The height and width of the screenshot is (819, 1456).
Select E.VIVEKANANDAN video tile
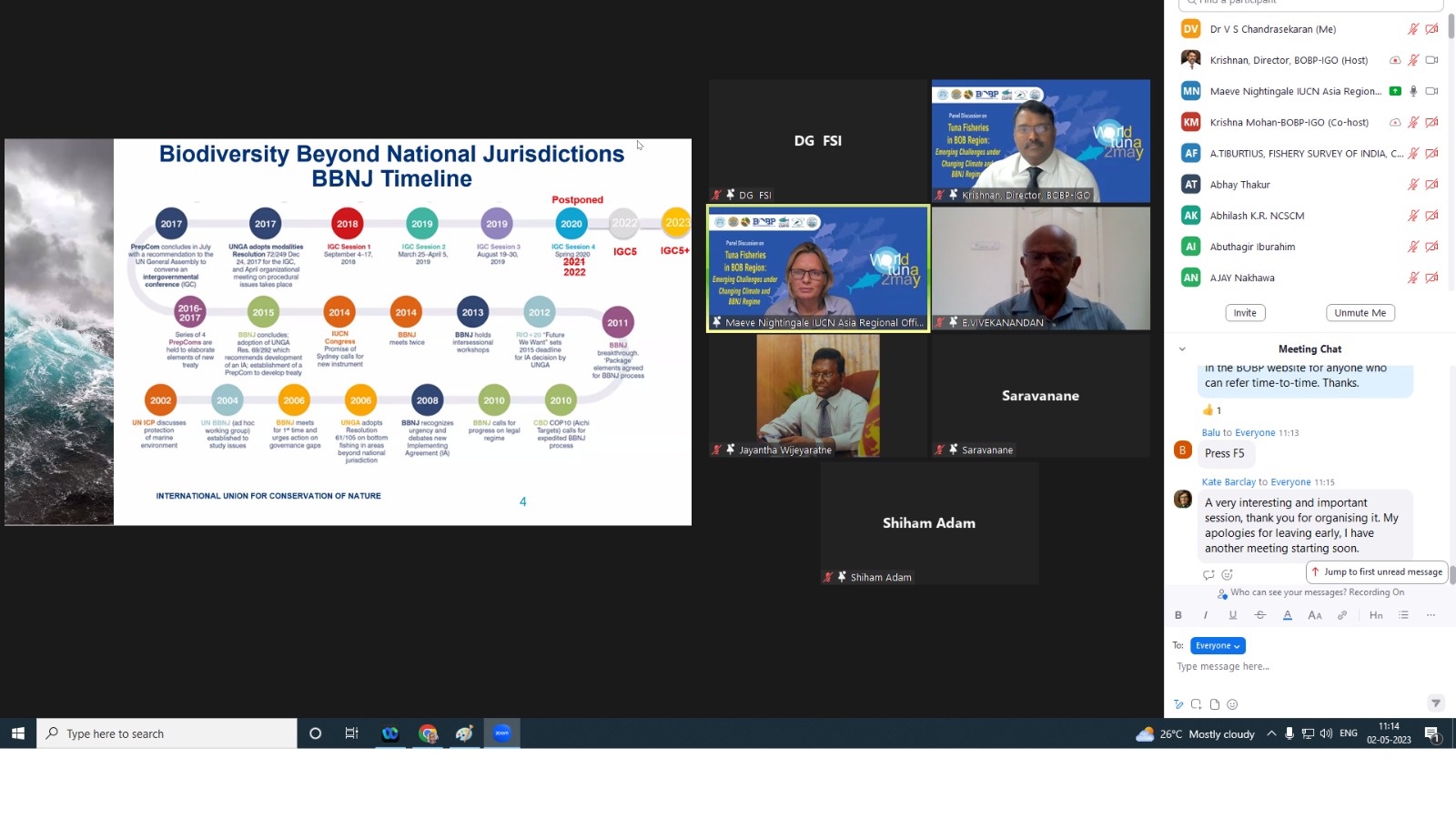click(x=1041, y=268)
